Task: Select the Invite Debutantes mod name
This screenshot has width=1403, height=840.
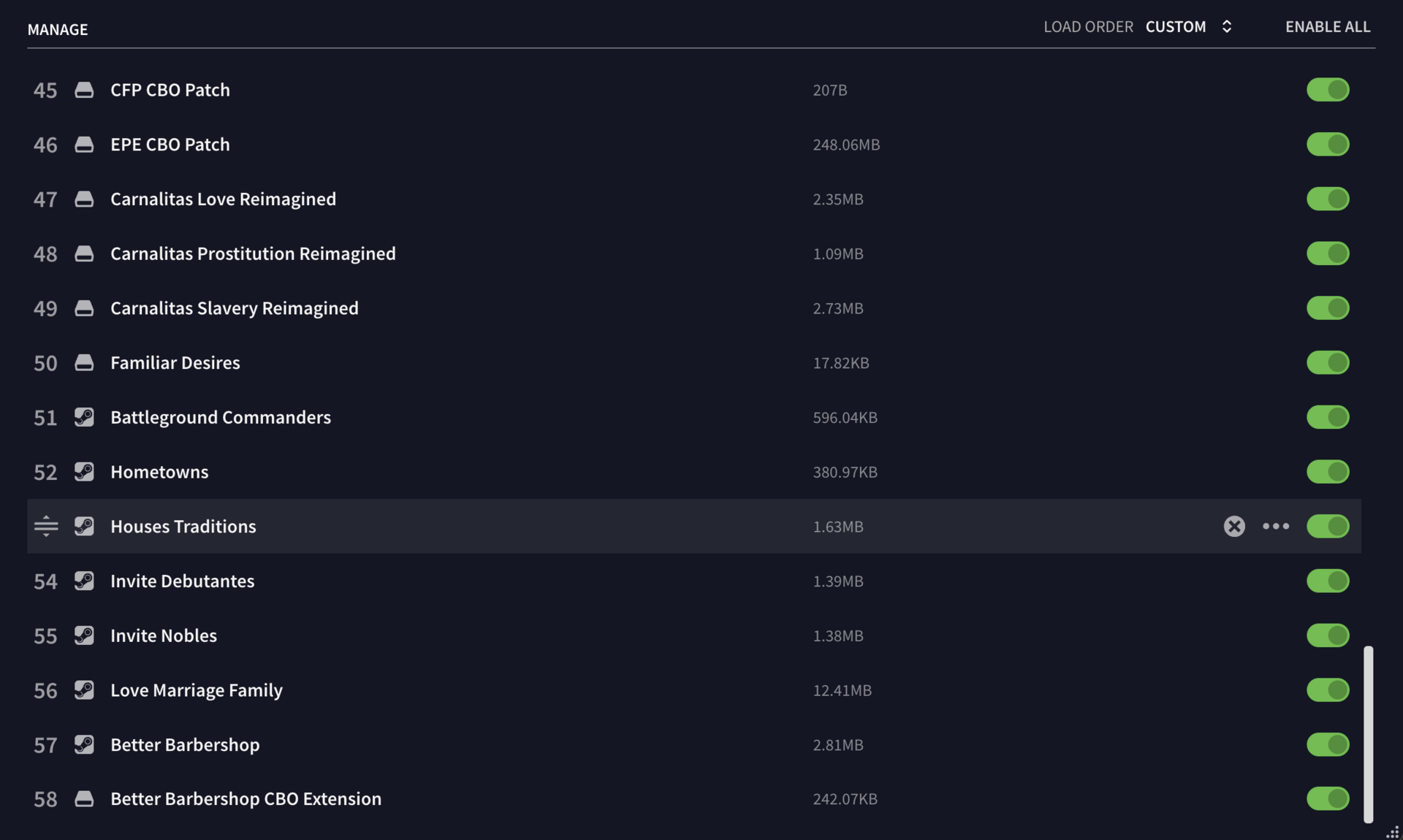Action: [x=183, y=581]
